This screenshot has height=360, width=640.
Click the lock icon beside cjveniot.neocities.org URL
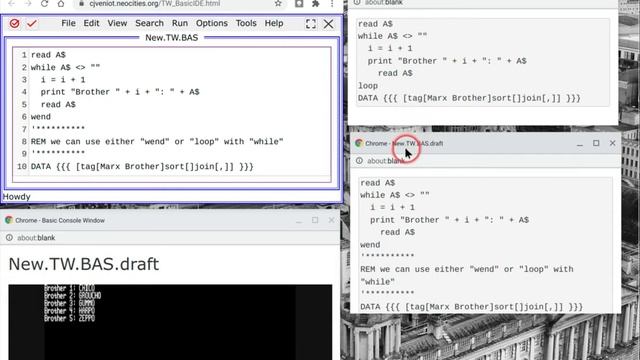(82, 3)
